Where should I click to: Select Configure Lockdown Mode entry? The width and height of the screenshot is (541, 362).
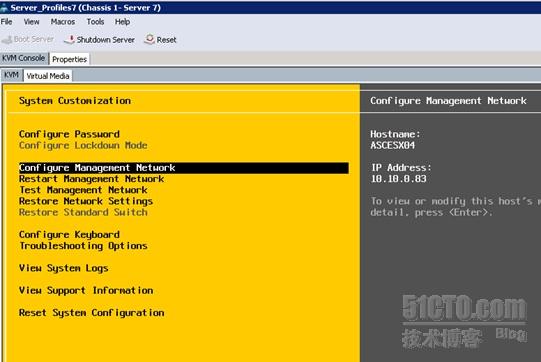pos(83,145)
